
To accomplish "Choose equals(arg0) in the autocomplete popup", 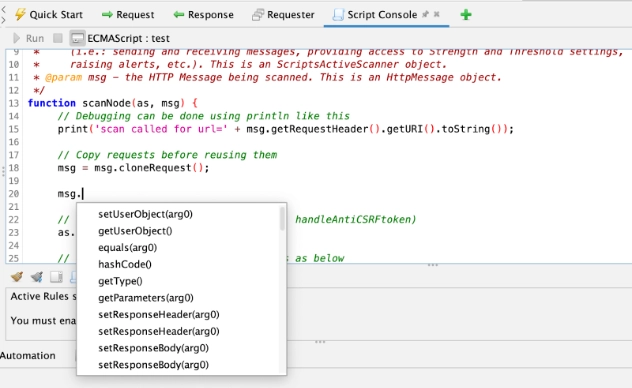I will tap(127, 247).
